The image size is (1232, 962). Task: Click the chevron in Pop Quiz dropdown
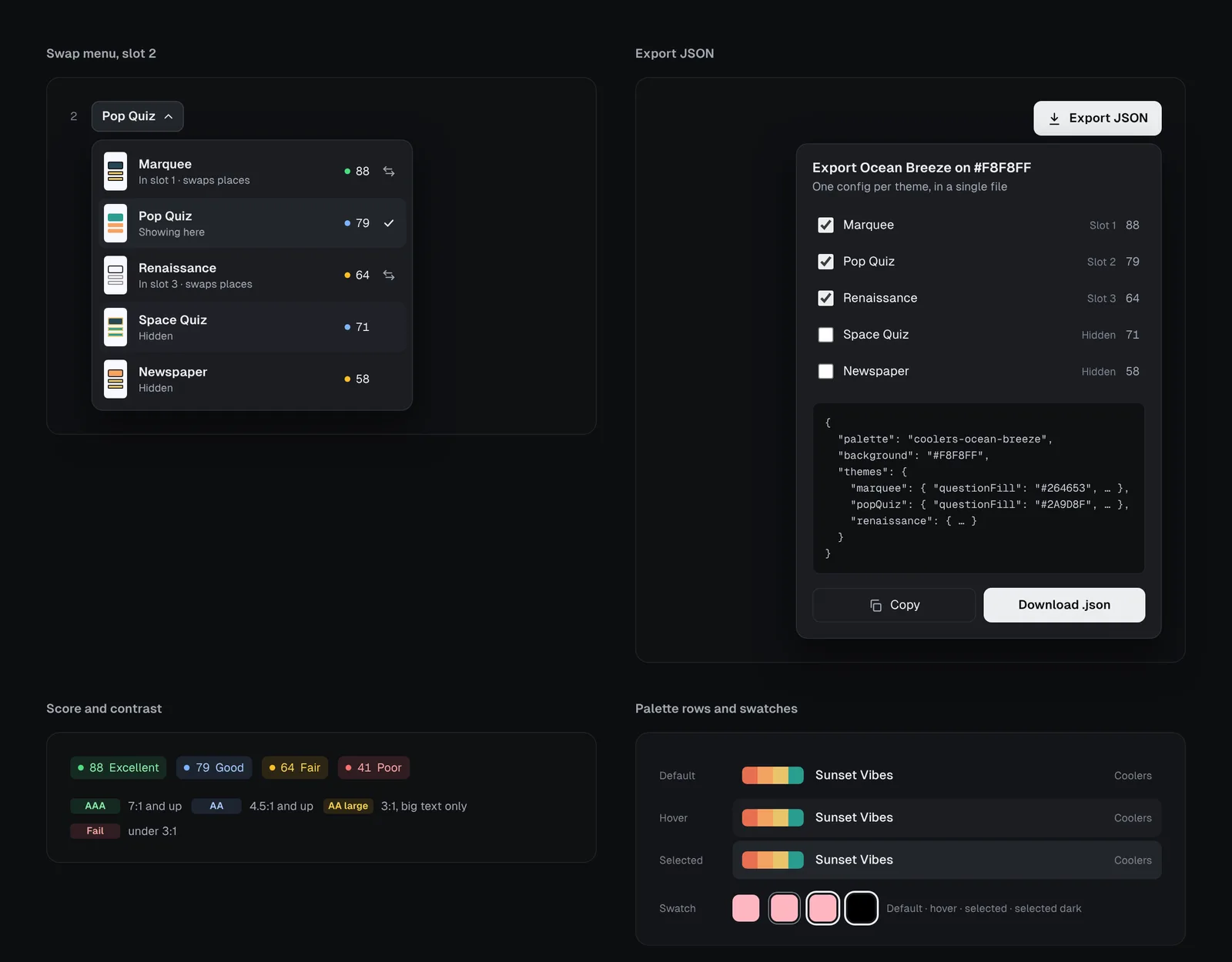169,116
